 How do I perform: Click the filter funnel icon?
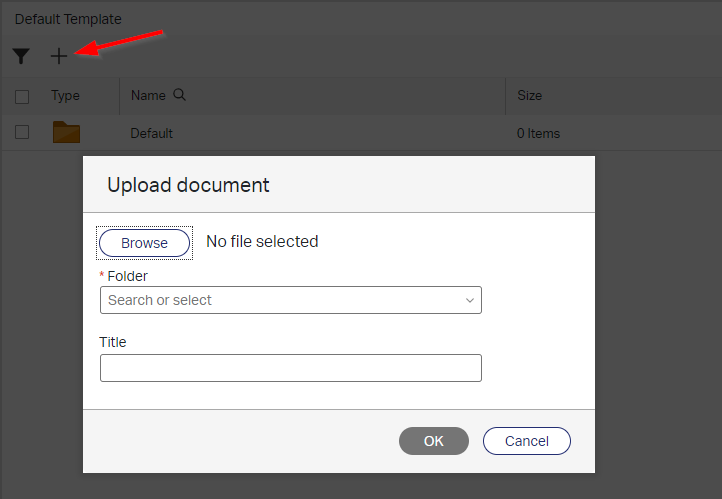point(21,57)
